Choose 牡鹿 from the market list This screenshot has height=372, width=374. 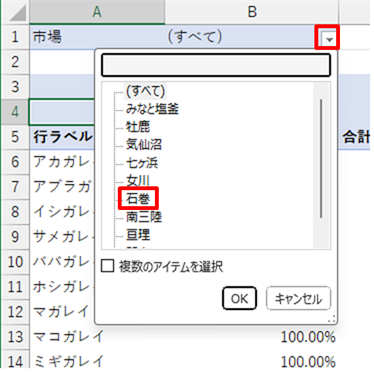(138, 127)
